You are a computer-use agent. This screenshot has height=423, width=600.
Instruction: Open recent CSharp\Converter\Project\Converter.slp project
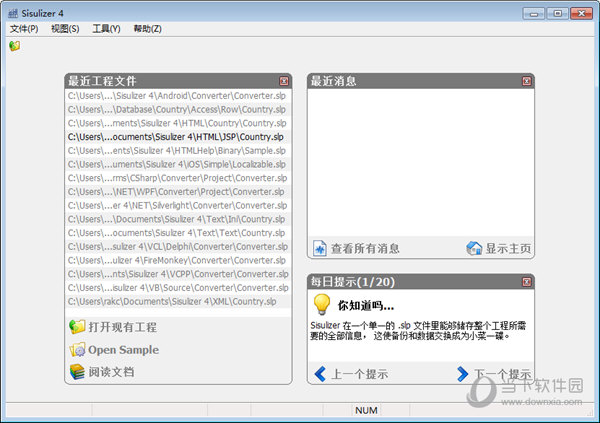178,178
